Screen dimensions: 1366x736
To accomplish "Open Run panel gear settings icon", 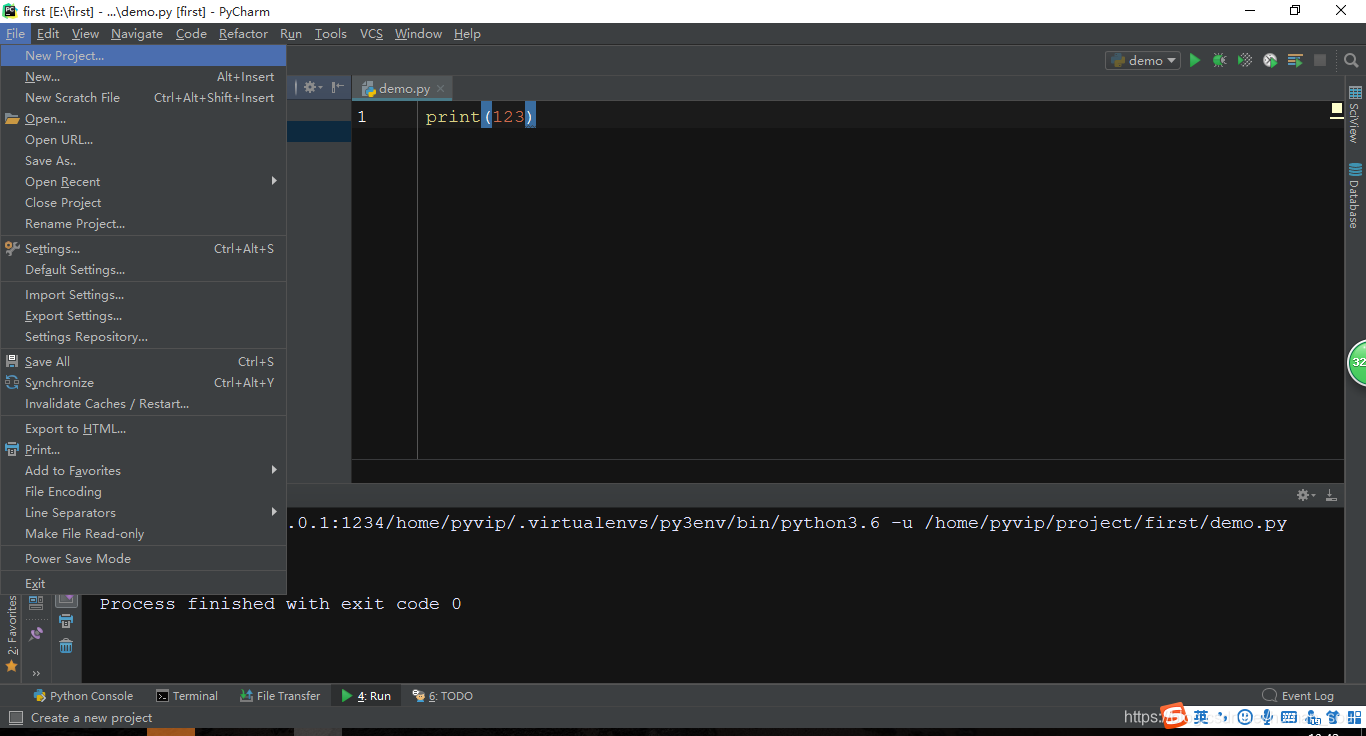I will 1304,495.
